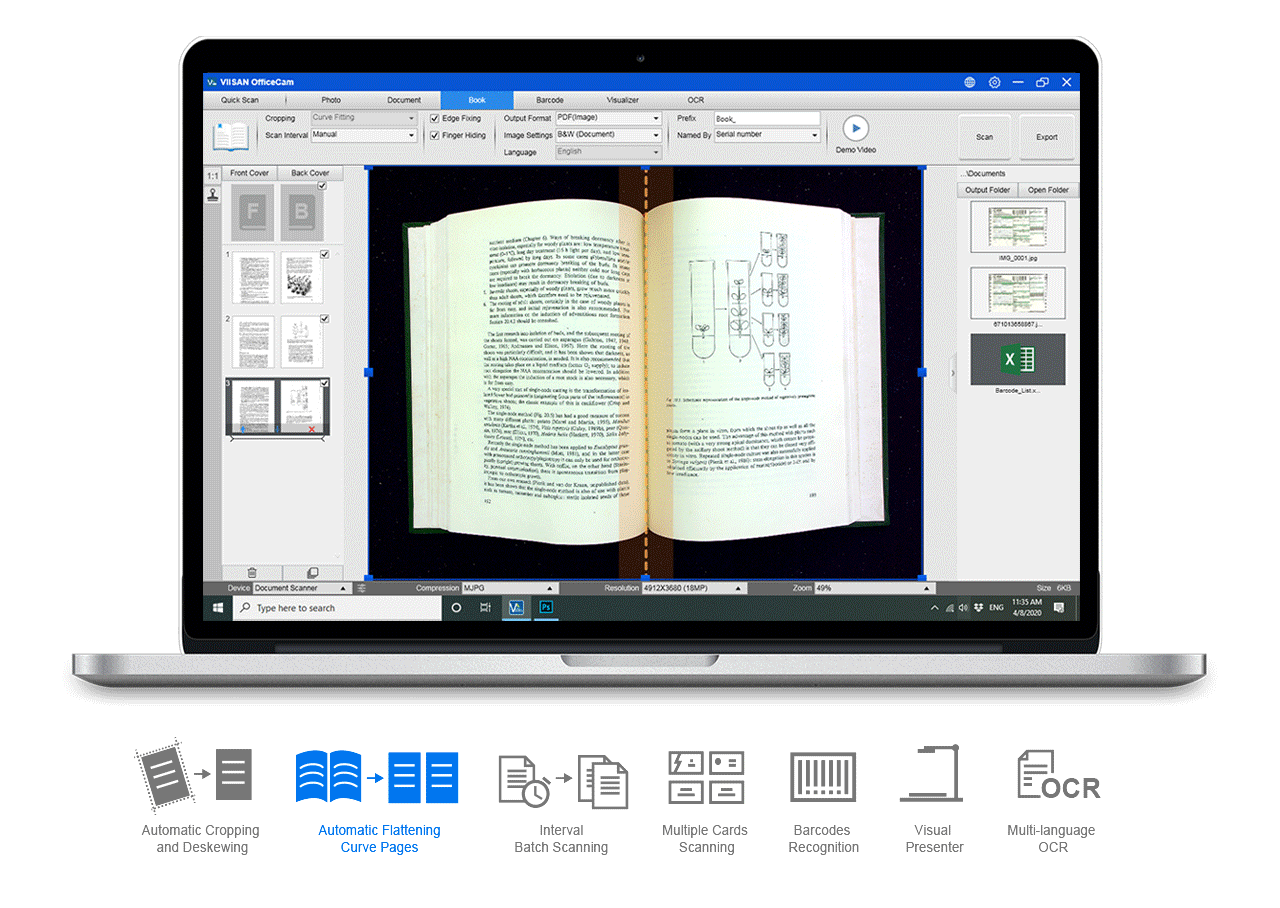Open the Language English dropdown
Screen dimensions: 1280x908
pos(609,151)
